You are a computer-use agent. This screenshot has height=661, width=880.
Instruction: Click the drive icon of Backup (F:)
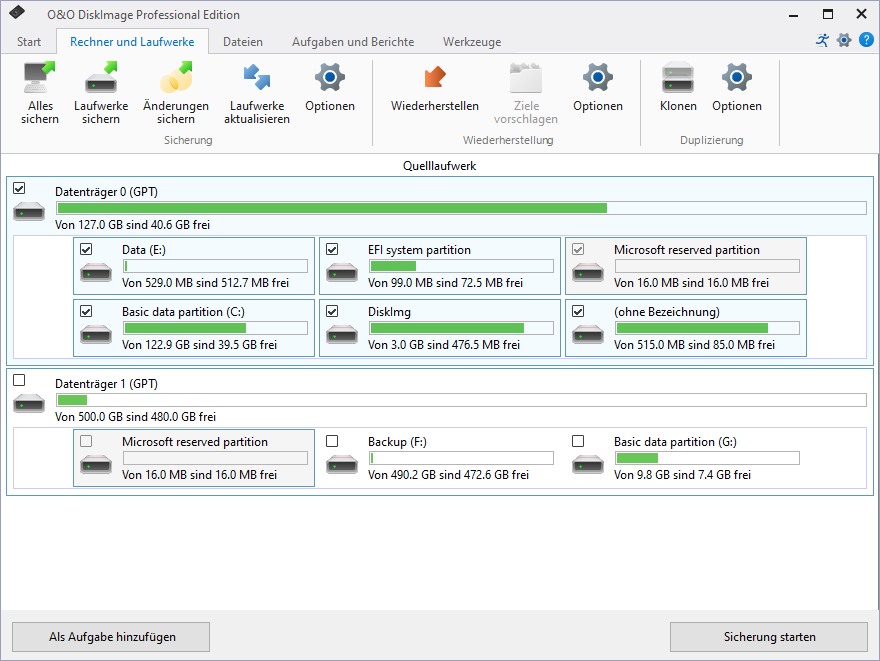[x=342, y=465]
